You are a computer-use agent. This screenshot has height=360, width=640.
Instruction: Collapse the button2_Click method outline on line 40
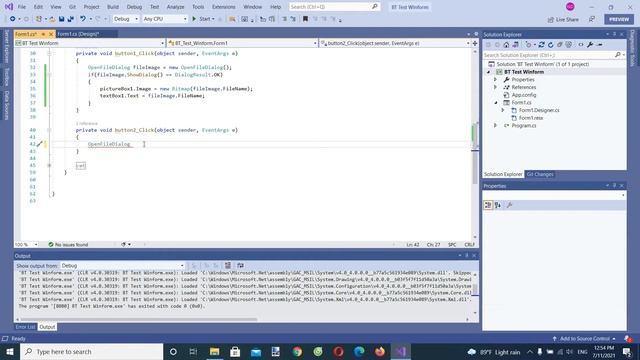(49, 130)
